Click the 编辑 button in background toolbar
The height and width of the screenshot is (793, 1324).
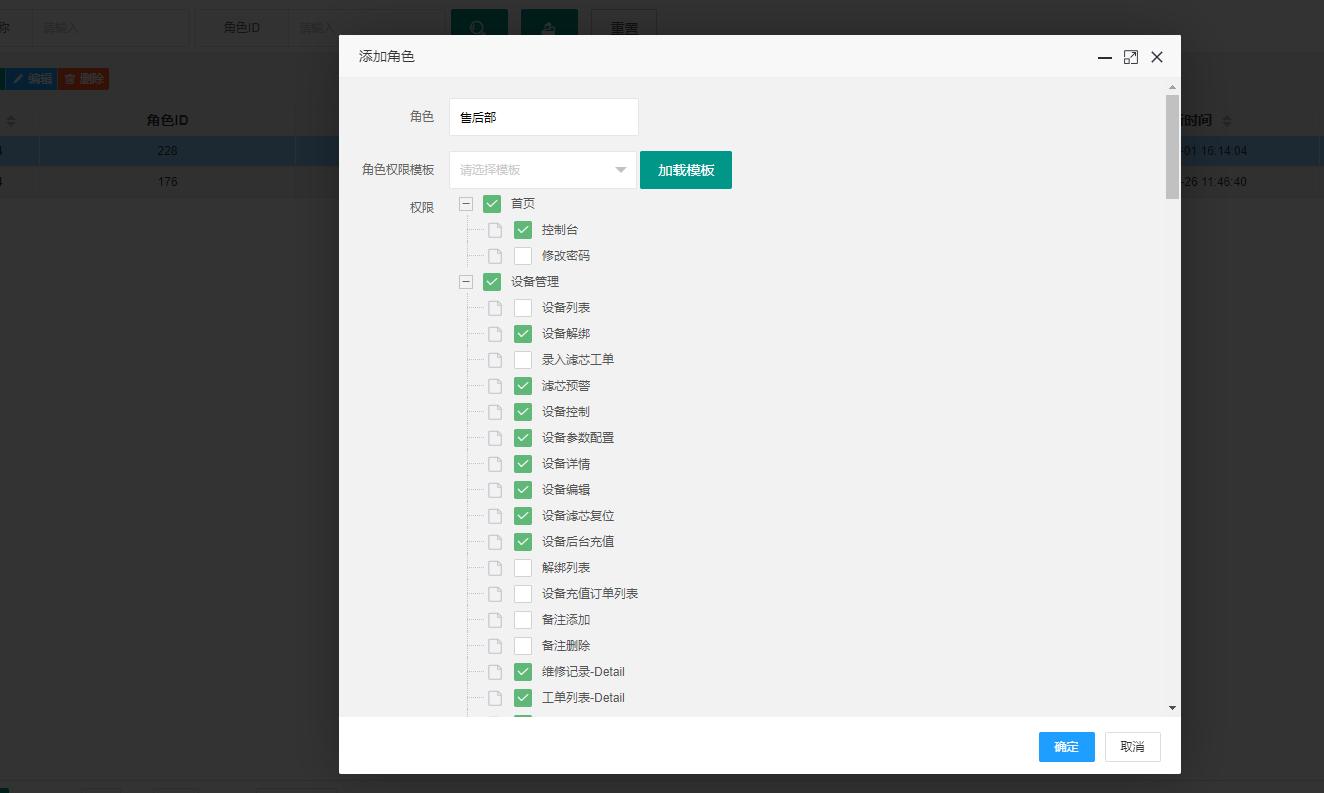(x=32, y=79)
